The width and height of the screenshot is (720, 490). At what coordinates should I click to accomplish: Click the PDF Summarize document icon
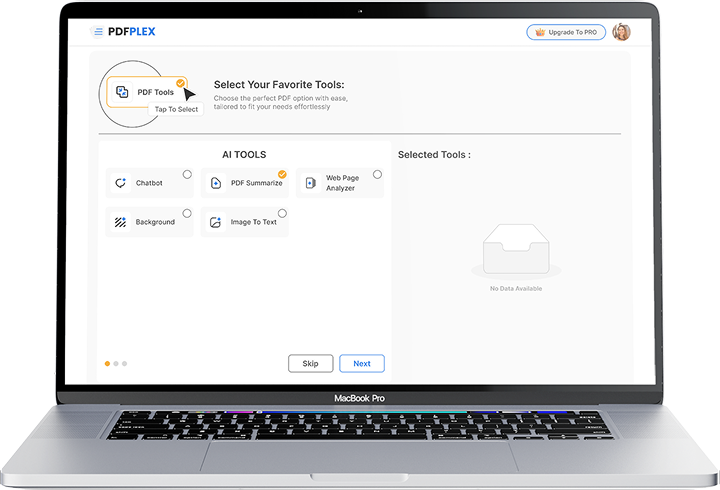coord(216,183)
